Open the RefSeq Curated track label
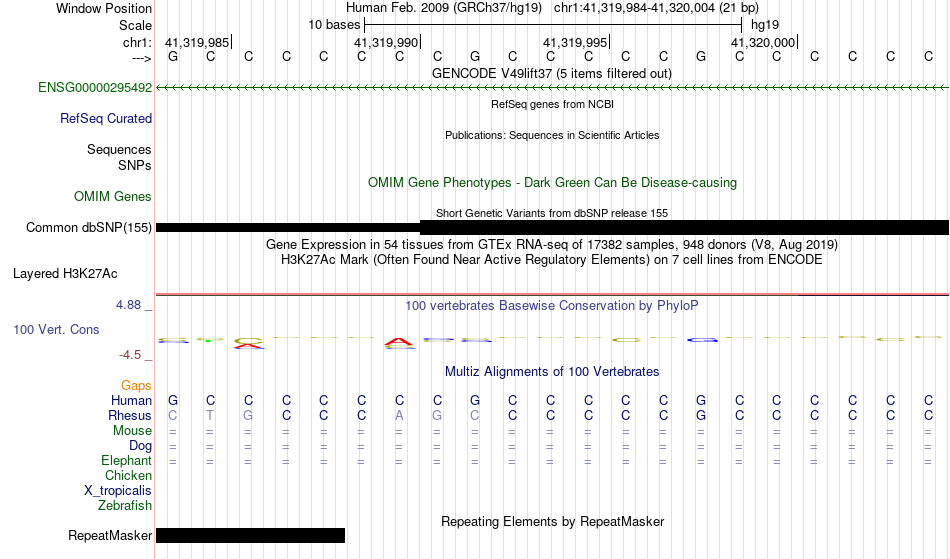Image resolution: width=950 pixels, height=559 pixels. tap(106, 119)
